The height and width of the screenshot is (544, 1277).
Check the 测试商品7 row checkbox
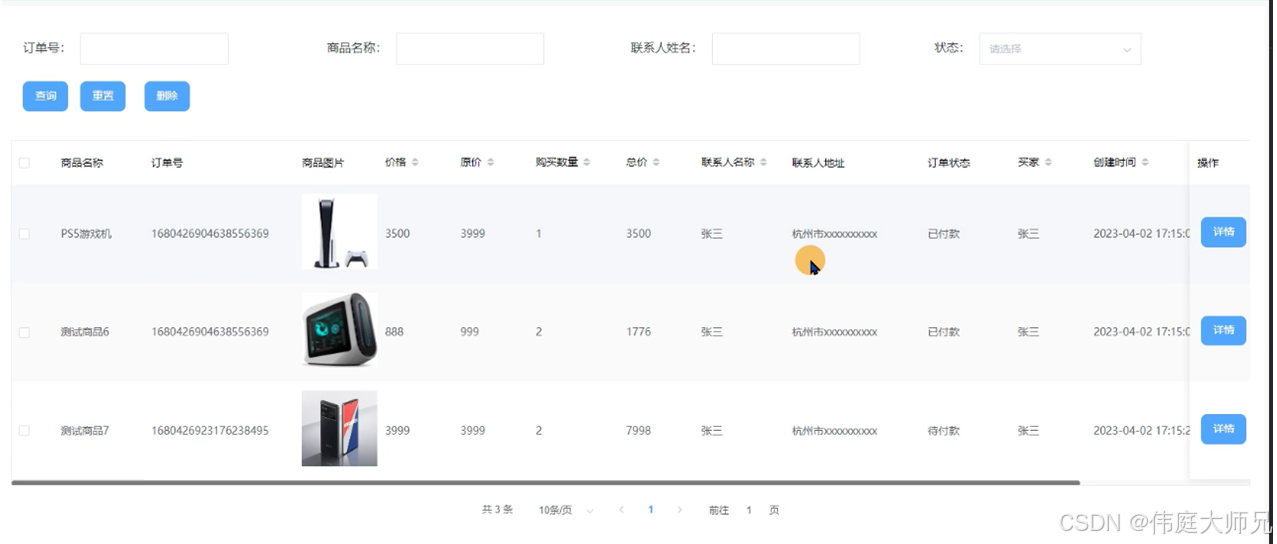point(24,431)
